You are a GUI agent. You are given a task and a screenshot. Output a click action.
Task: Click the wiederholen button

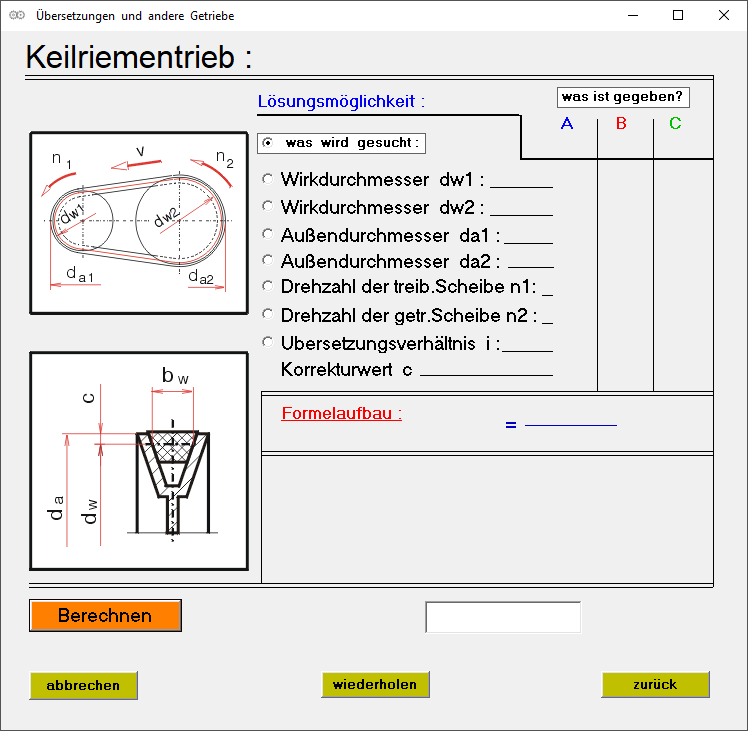point(375,684)
